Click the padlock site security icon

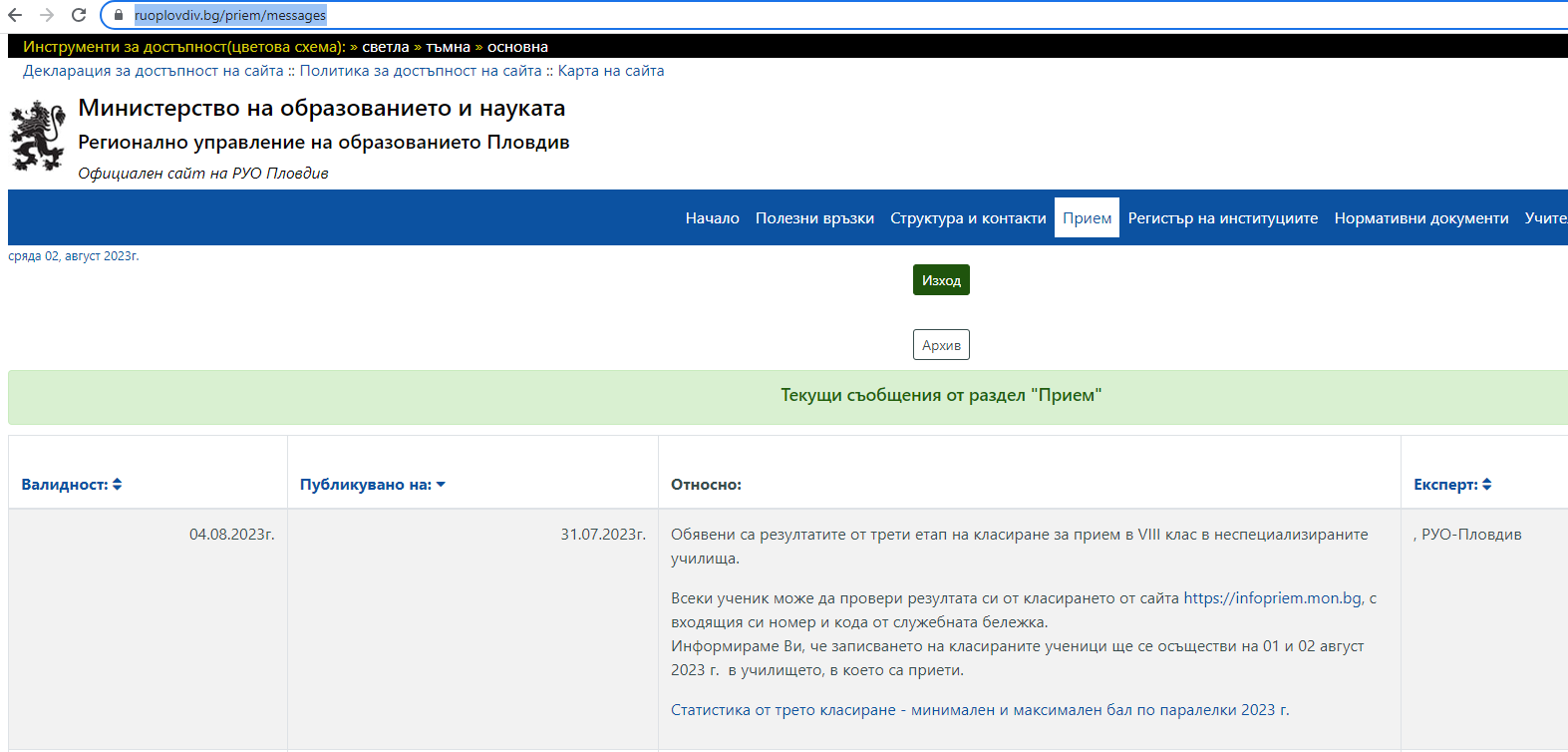click(x=118, y=15)
